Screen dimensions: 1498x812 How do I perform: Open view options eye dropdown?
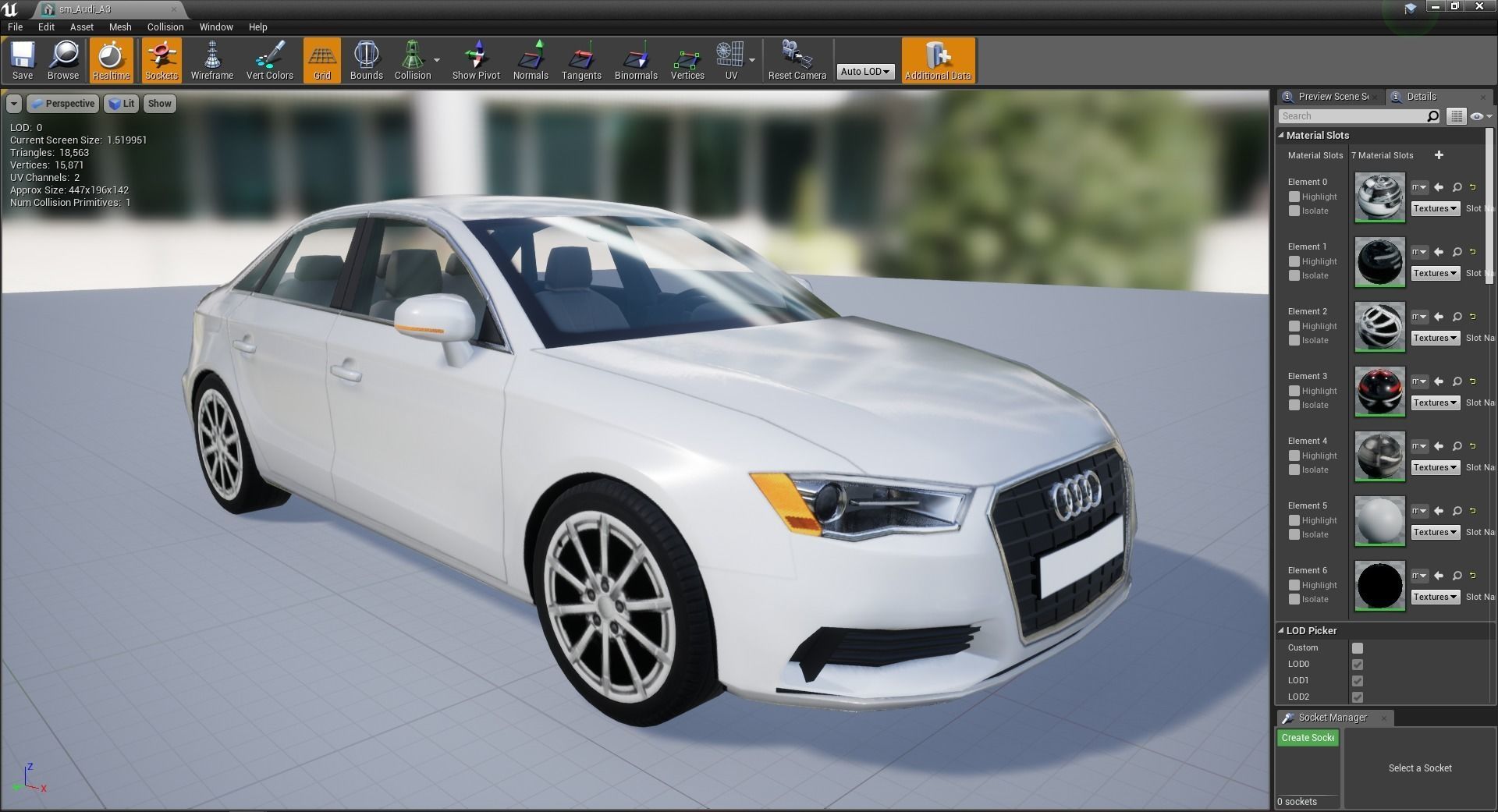click(1480, 116)
